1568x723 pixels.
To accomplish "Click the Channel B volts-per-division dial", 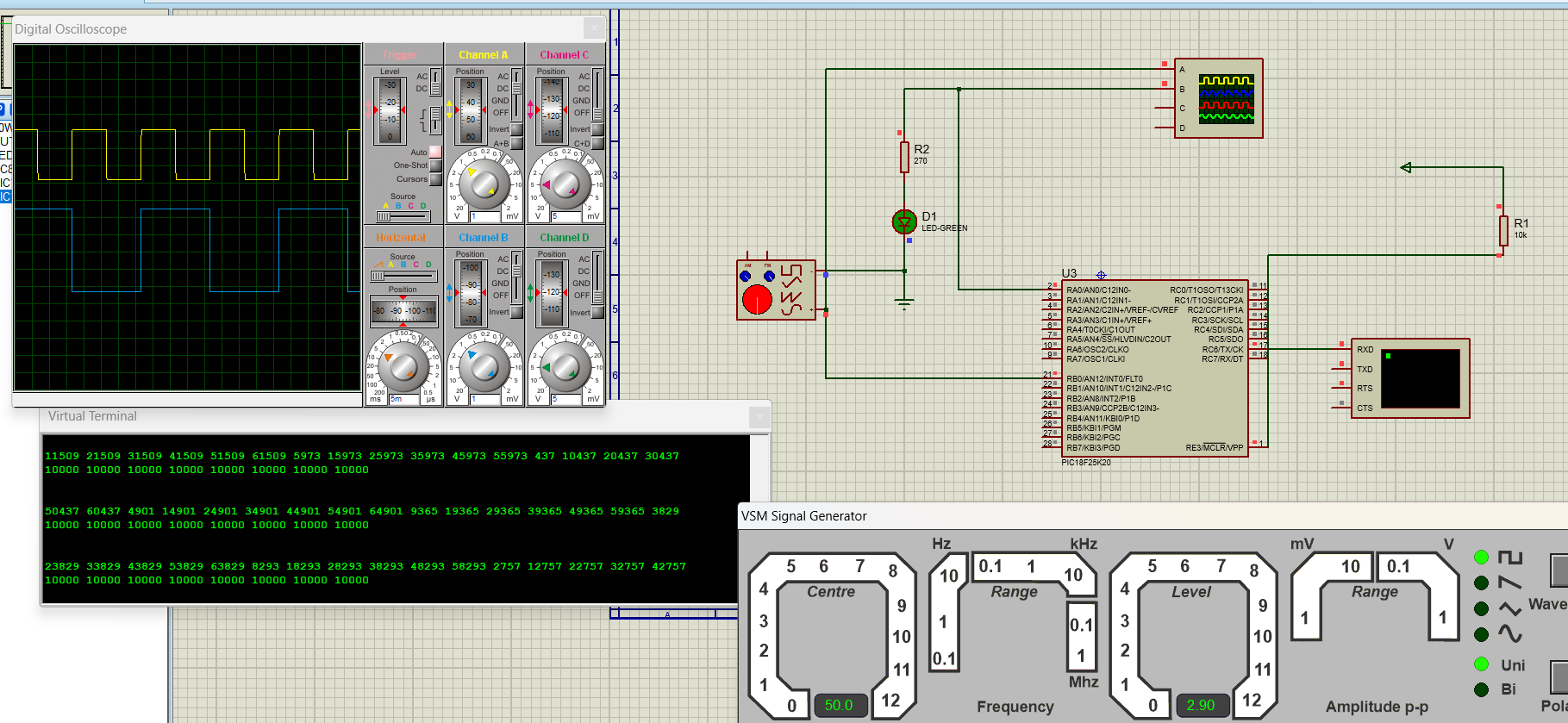I will coord(484,365).
